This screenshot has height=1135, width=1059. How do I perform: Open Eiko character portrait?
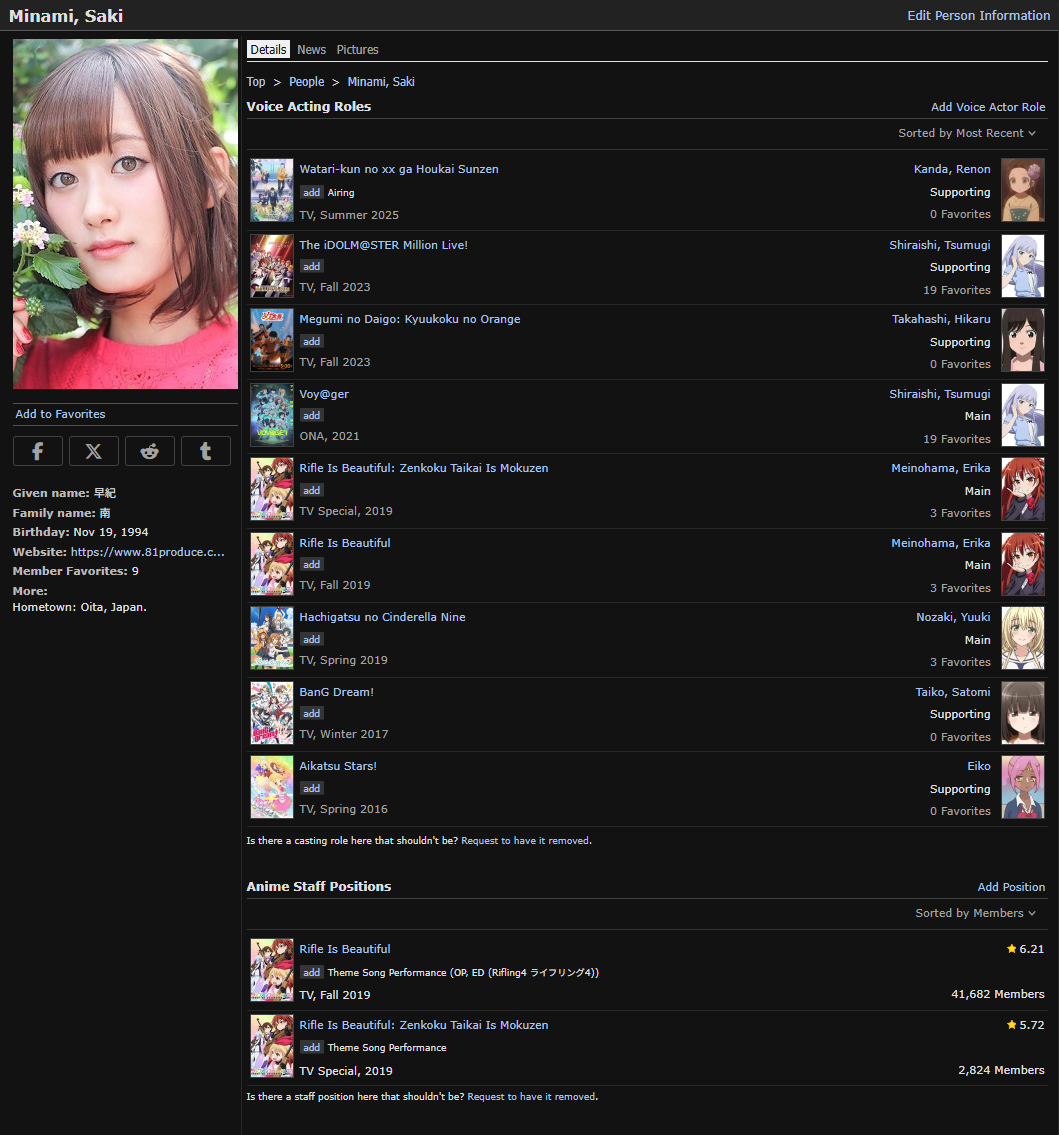(1022, 787)
